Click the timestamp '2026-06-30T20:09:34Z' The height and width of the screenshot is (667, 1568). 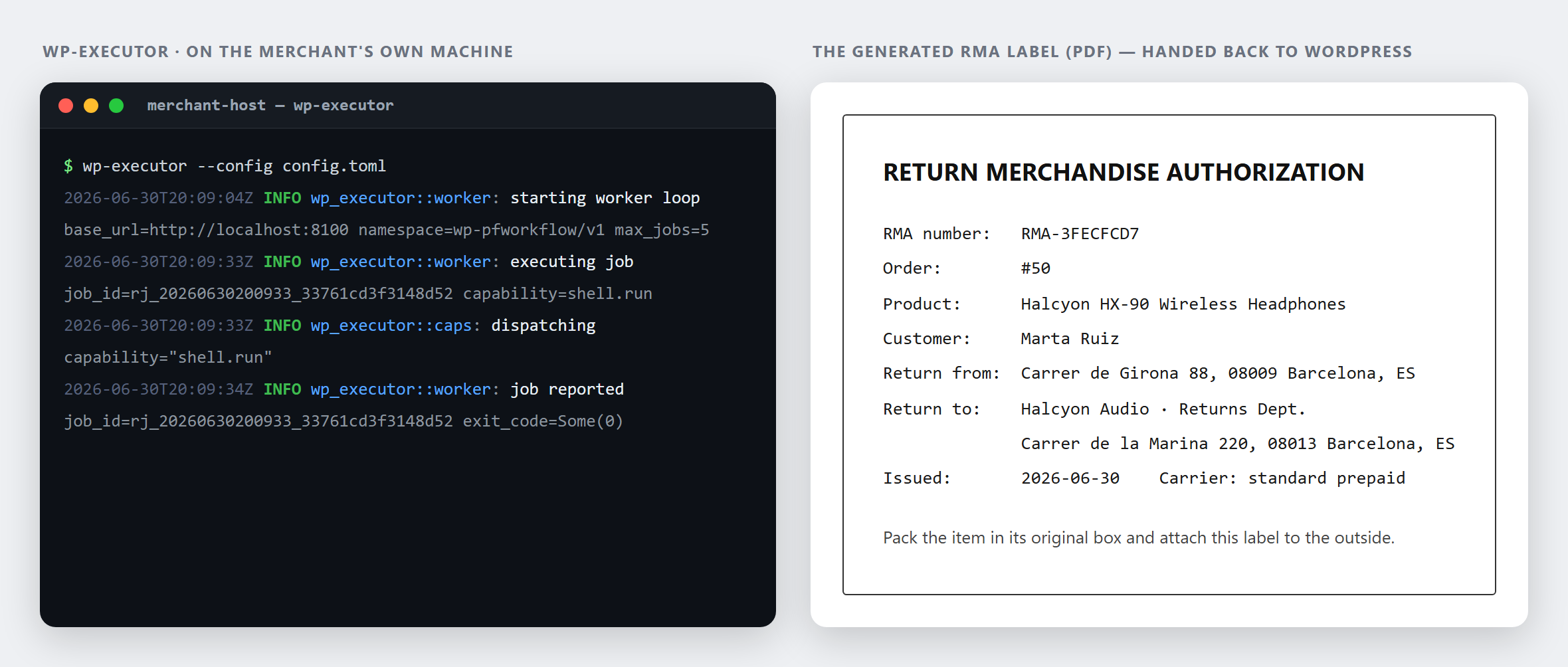[158, 389]
